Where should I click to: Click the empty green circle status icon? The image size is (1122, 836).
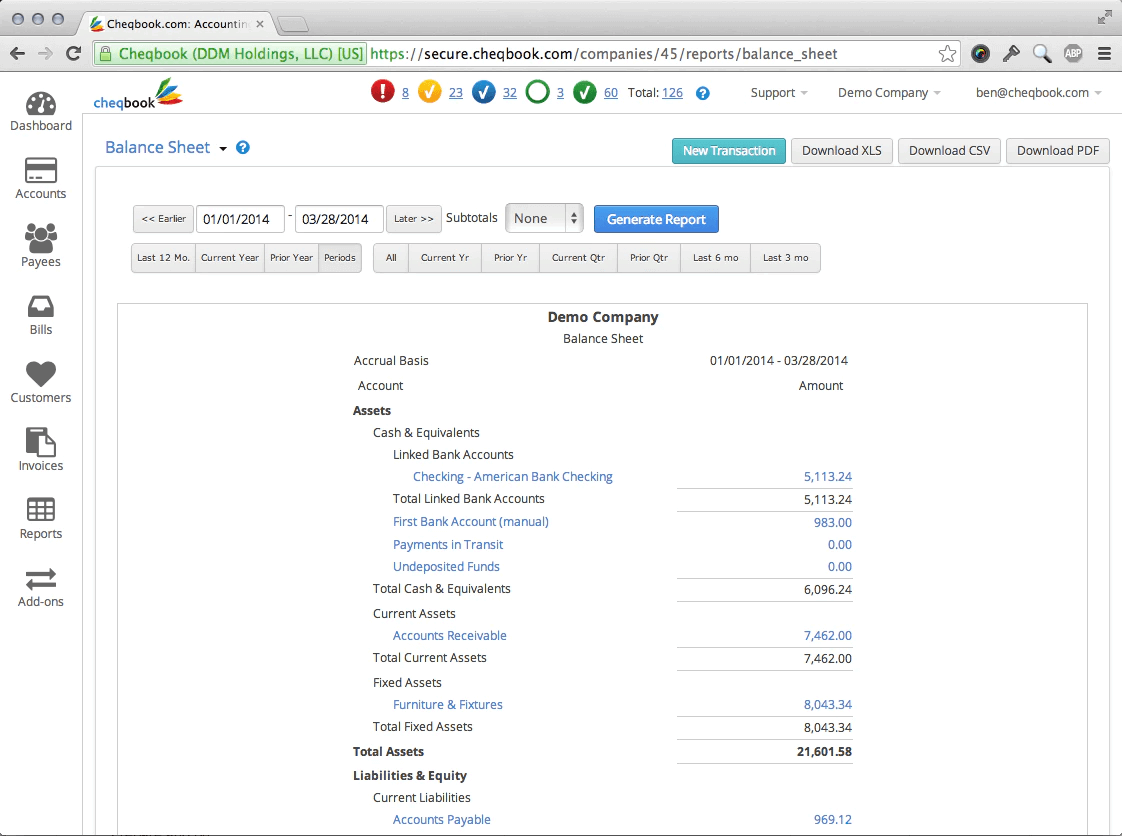537,92
